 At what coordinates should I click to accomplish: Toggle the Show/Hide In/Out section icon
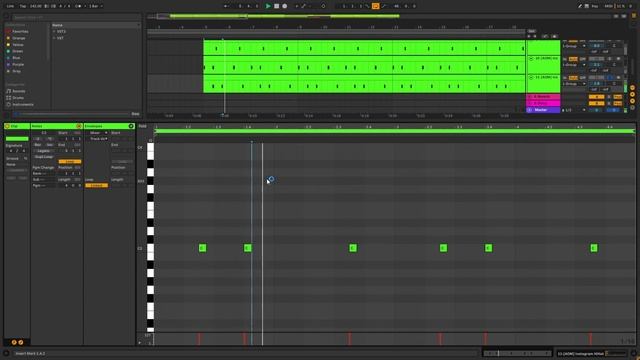pyautogui.click(x=632, y=88)
